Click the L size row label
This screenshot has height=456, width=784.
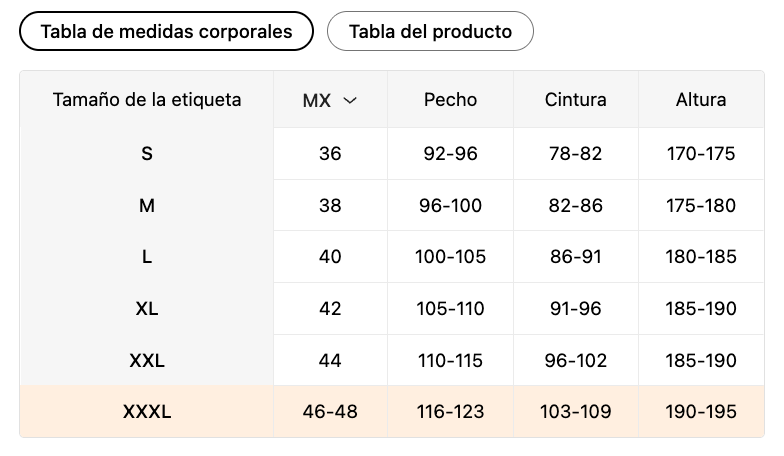(x=147, y=257)
